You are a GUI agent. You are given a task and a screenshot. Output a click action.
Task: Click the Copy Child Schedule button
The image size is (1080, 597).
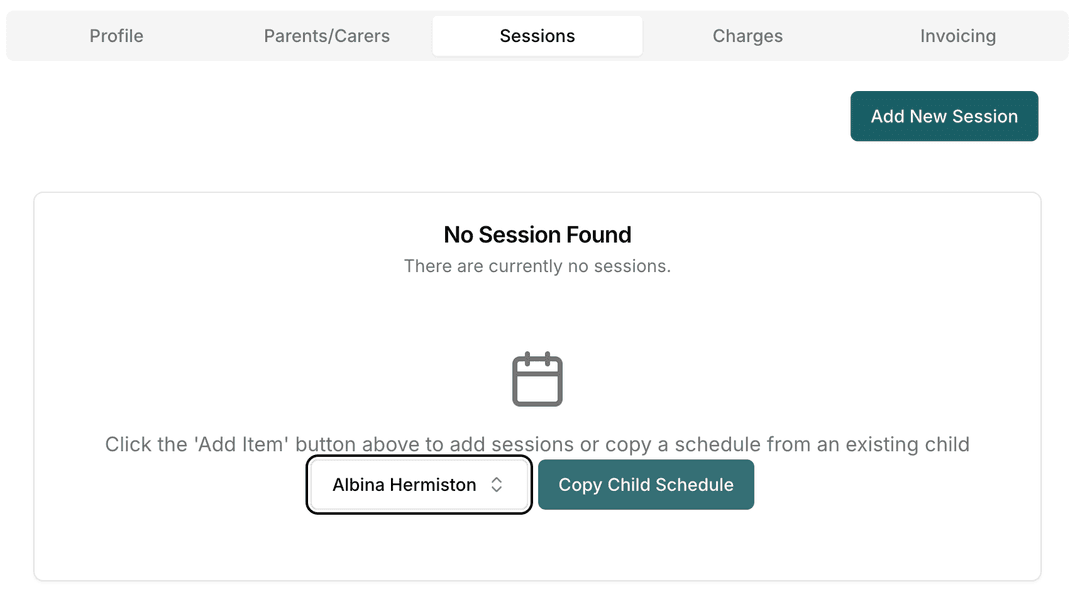click(646, 485)
